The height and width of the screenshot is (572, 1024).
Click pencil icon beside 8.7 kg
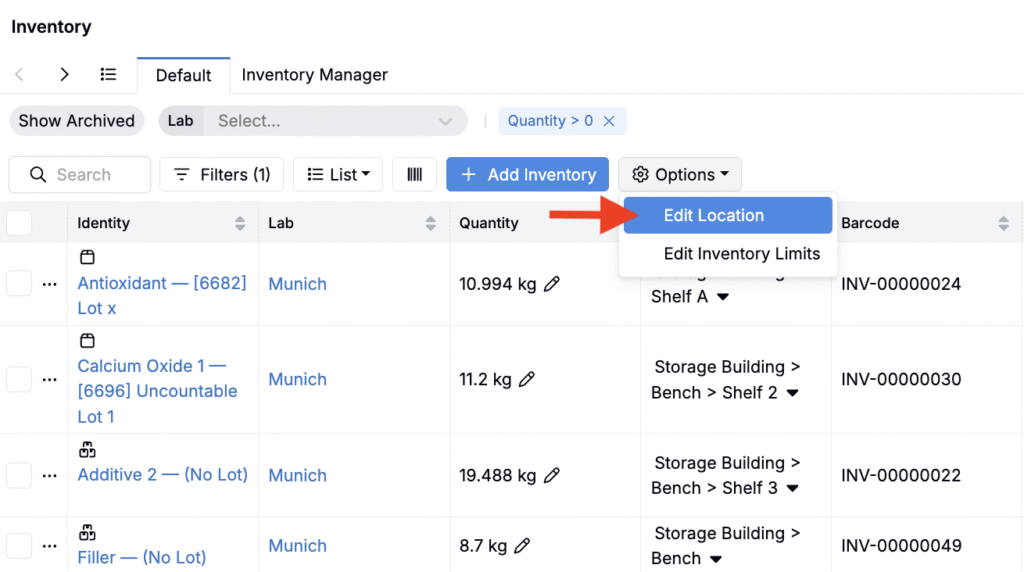click(x=521, y=546)
